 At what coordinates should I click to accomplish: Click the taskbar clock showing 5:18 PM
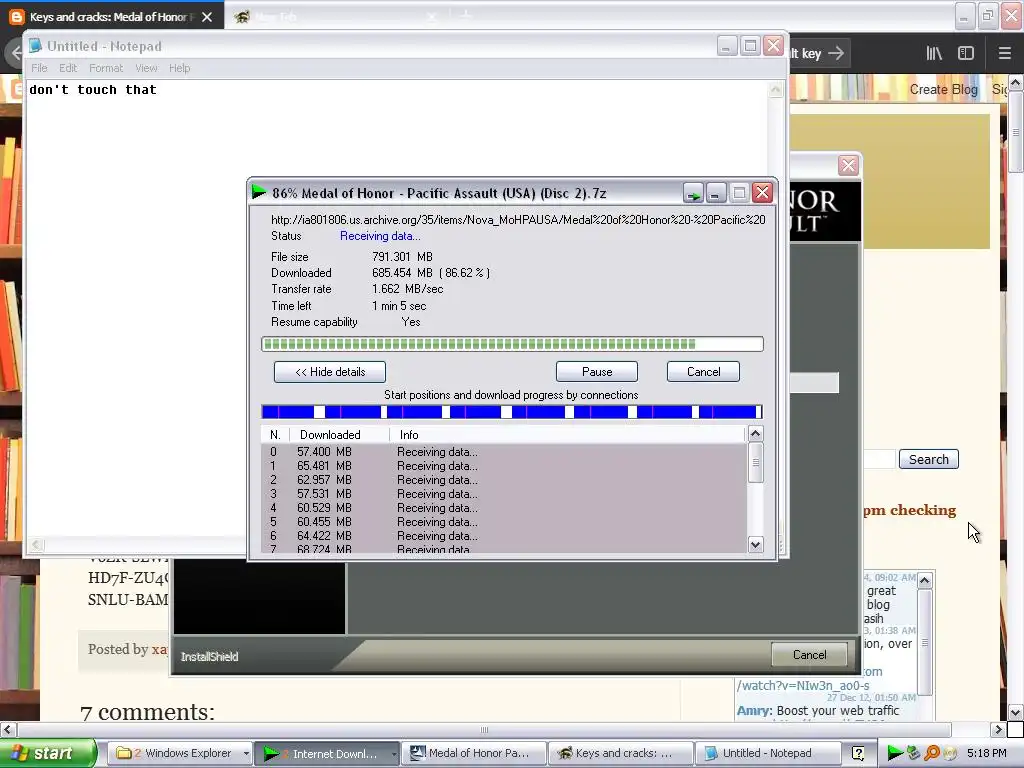[987, 753]
